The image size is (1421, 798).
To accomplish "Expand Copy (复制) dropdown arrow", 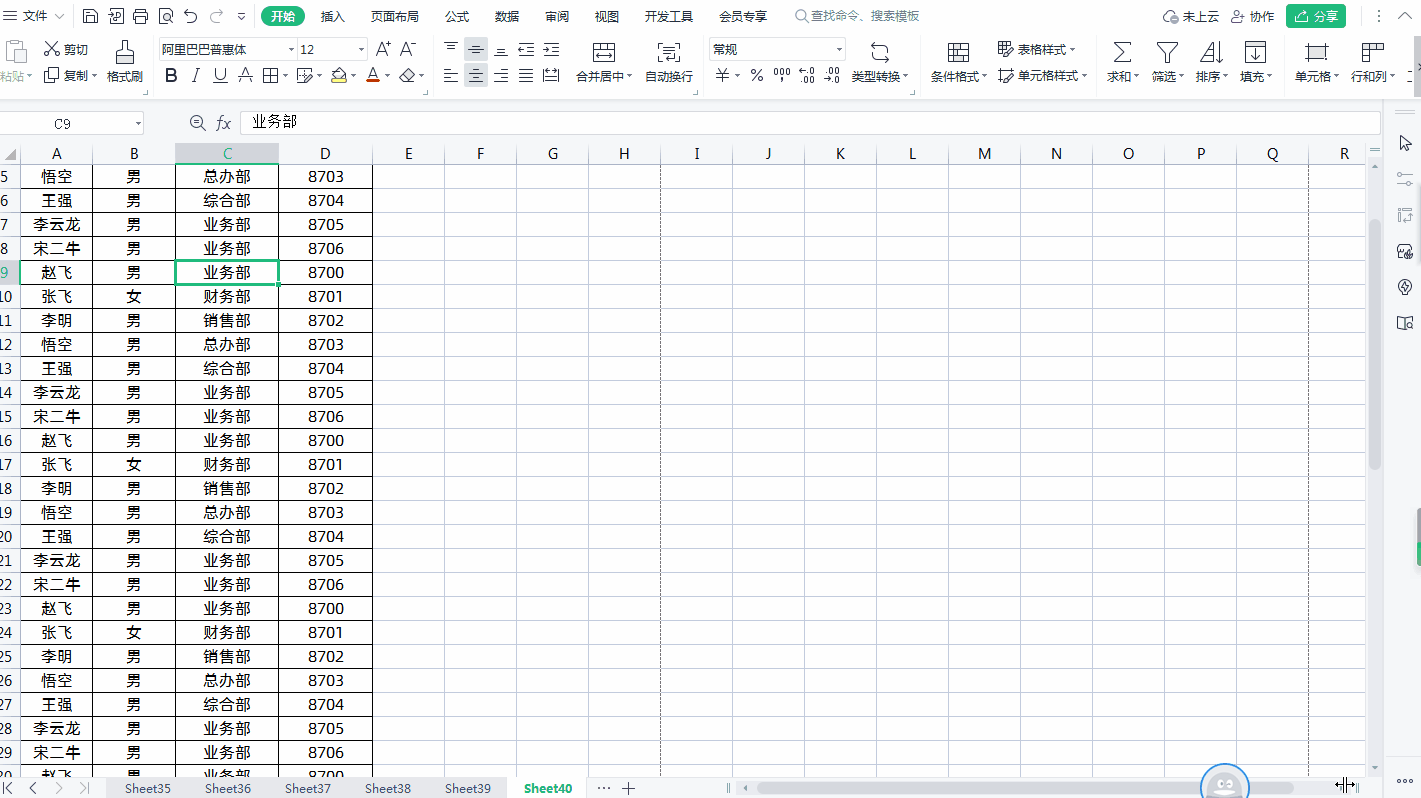I will [x=94, y=76].
